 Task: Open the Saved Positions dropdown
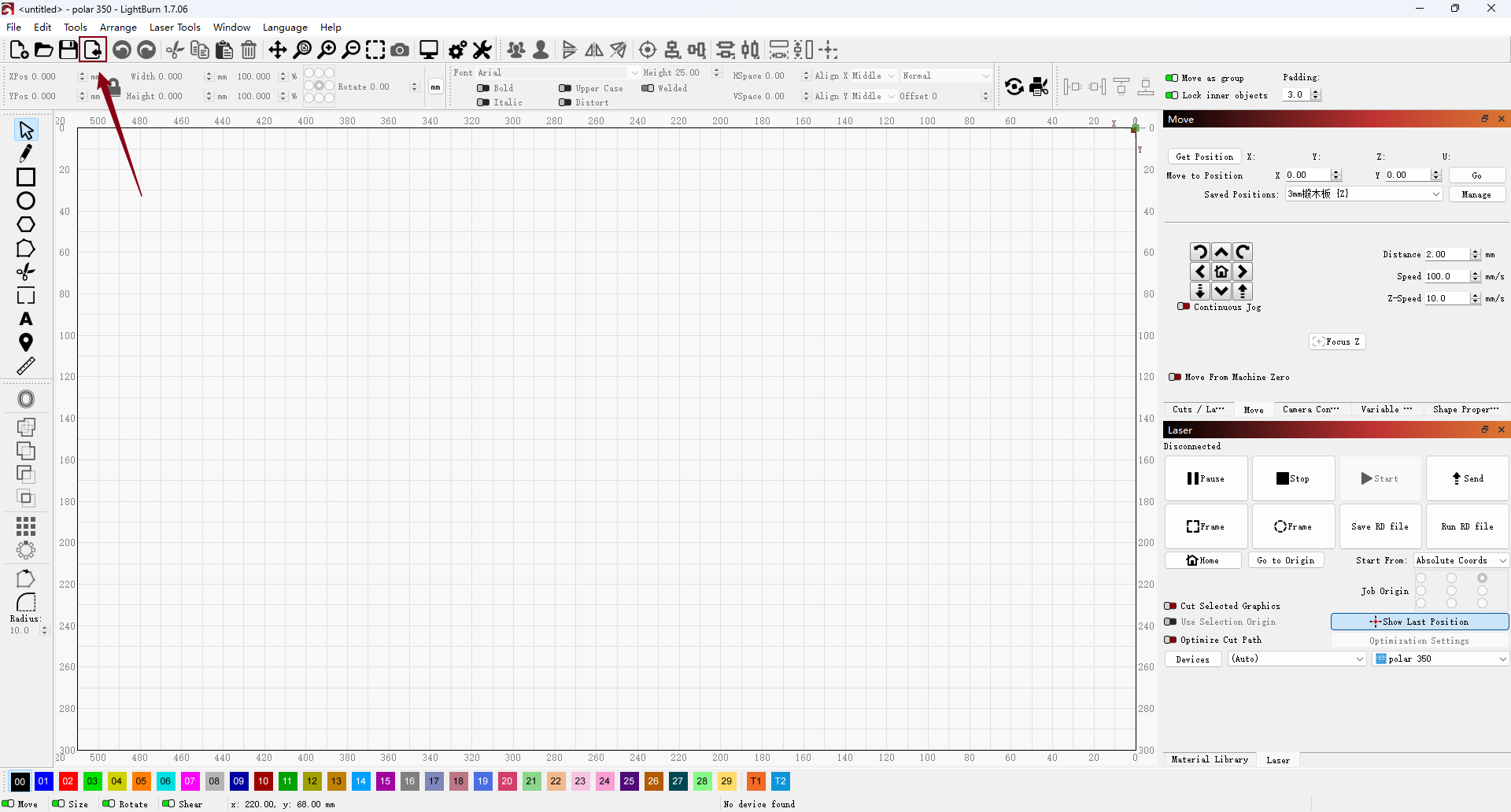pos(1364,194)
